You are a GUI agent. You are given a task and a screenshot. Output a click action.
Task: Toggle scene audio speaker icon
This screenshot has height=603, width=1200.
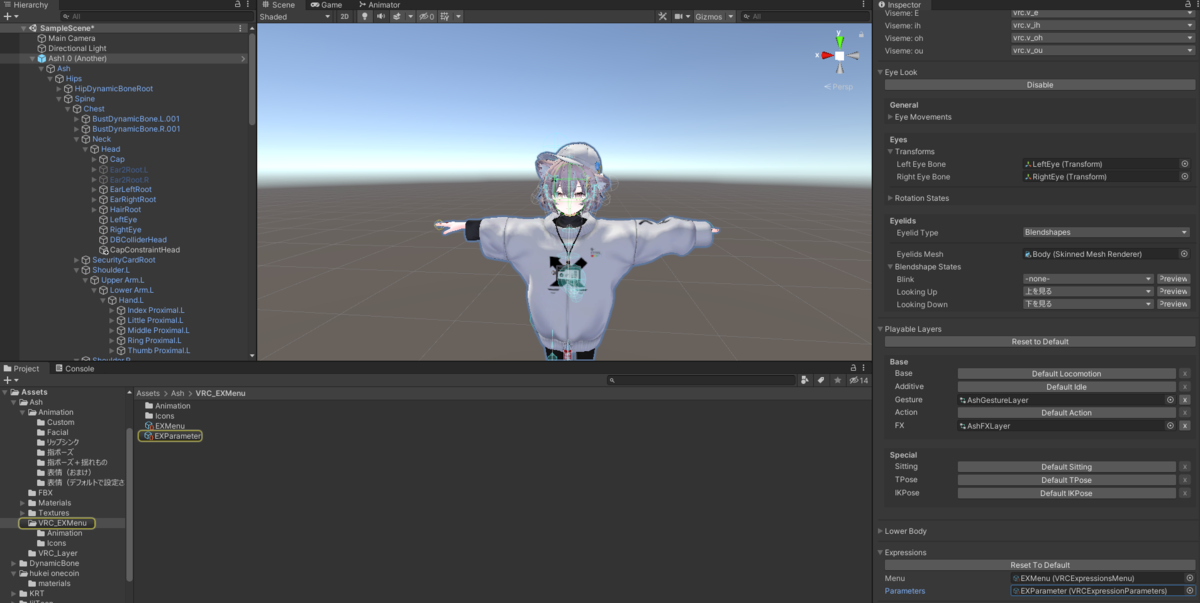click(x=381, y=17)
